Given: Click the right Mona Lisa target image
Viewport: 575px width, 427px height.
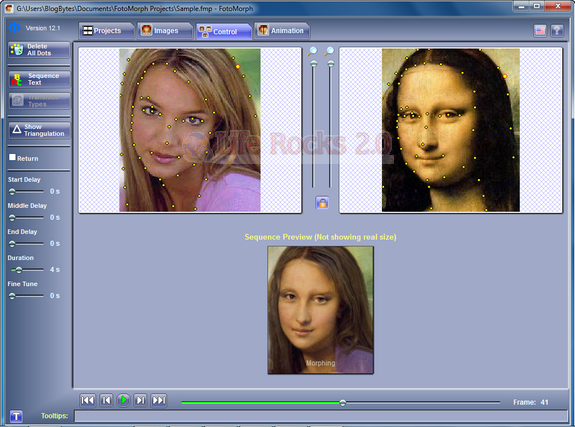Looking at the screenshot, I should (451, 130).
